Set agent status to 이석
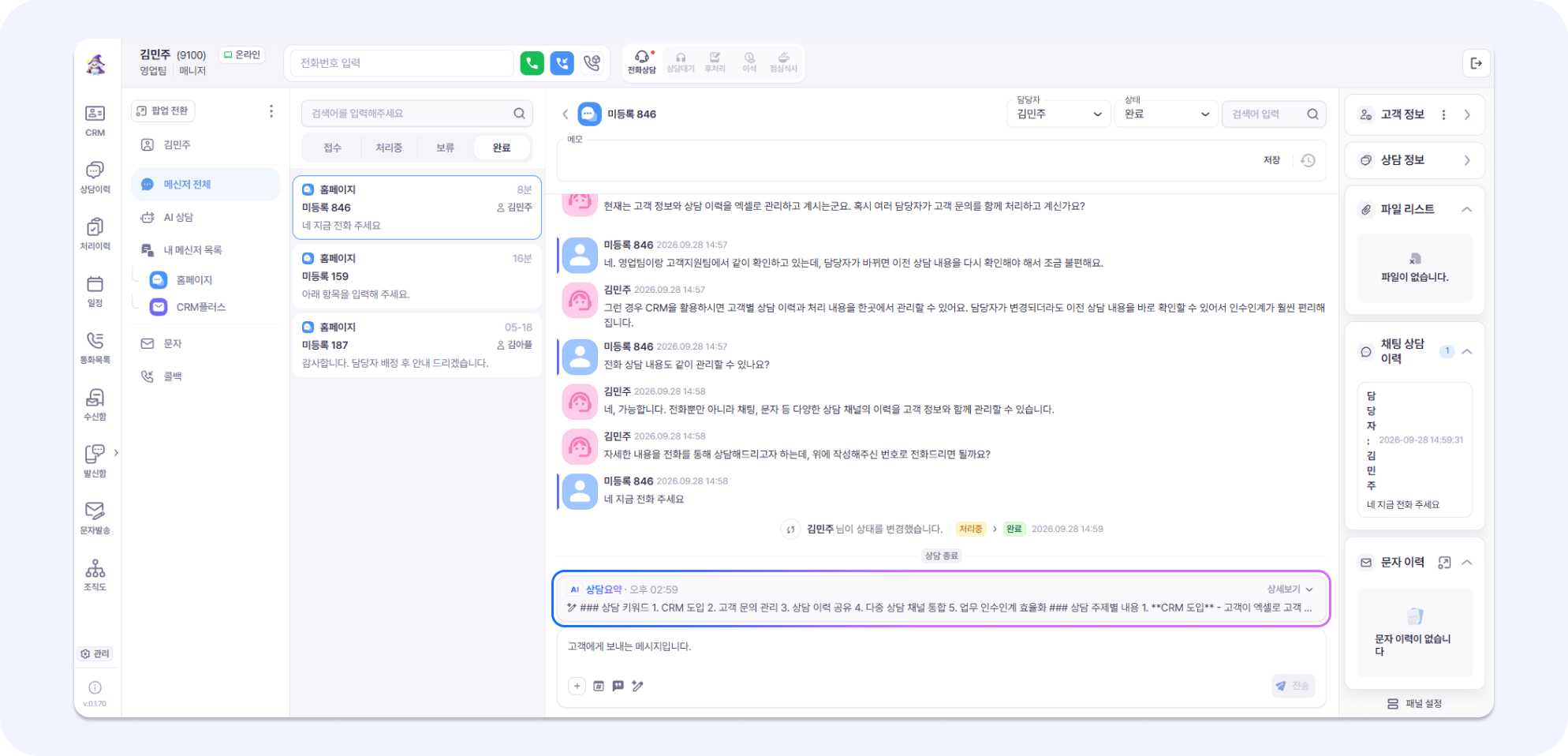The height and width of the screenshot is (756, 1568). (x=749, y=62)
